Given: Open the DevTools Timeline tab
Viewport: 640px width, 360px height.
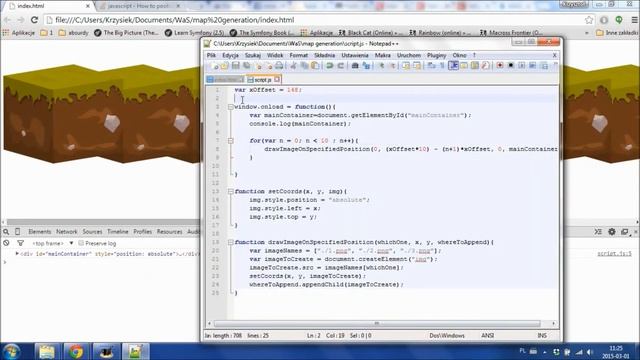Looking at the screenshot, I should point(118,232).
